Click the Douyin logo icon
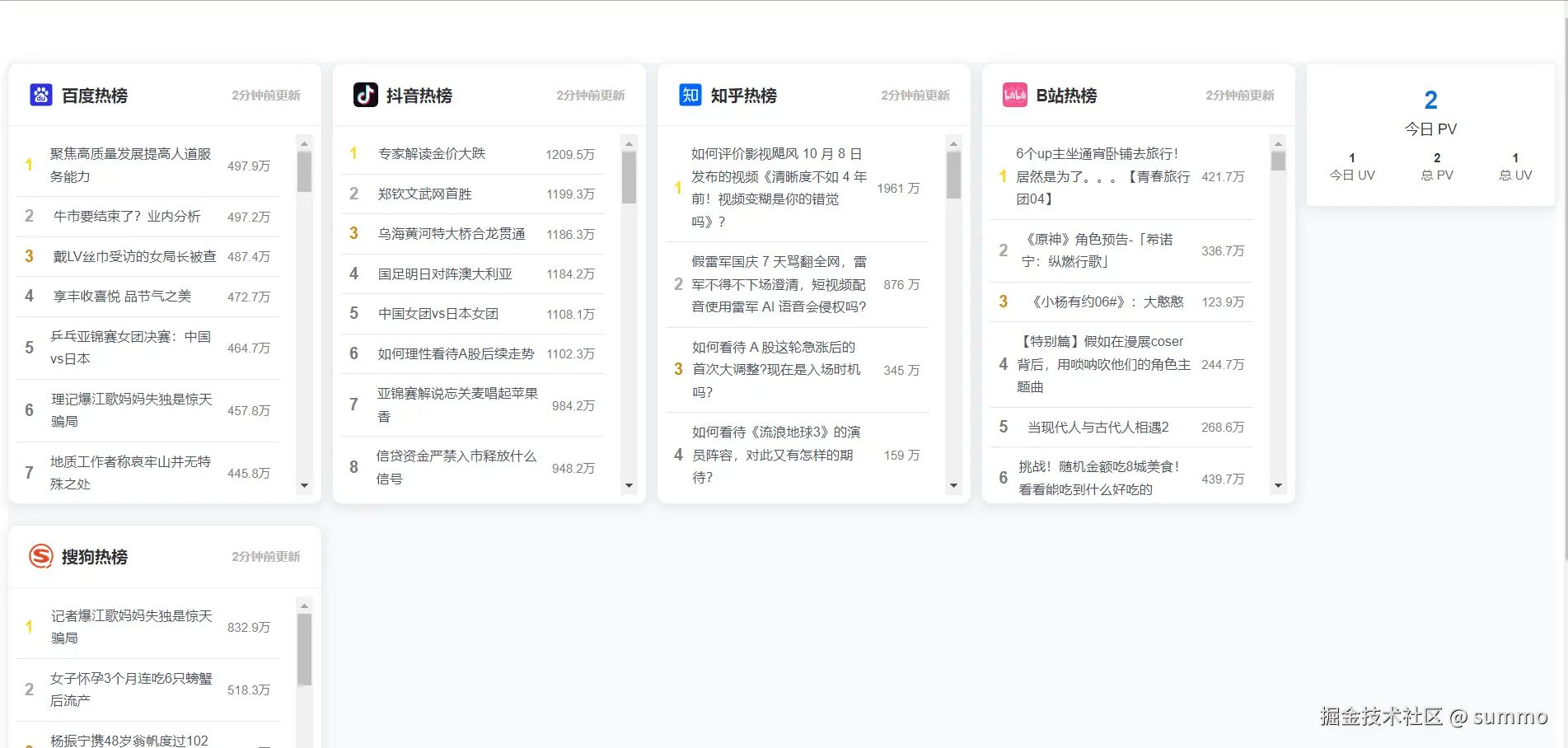This screenshot has width=1568, height=748. click(366, 95)
